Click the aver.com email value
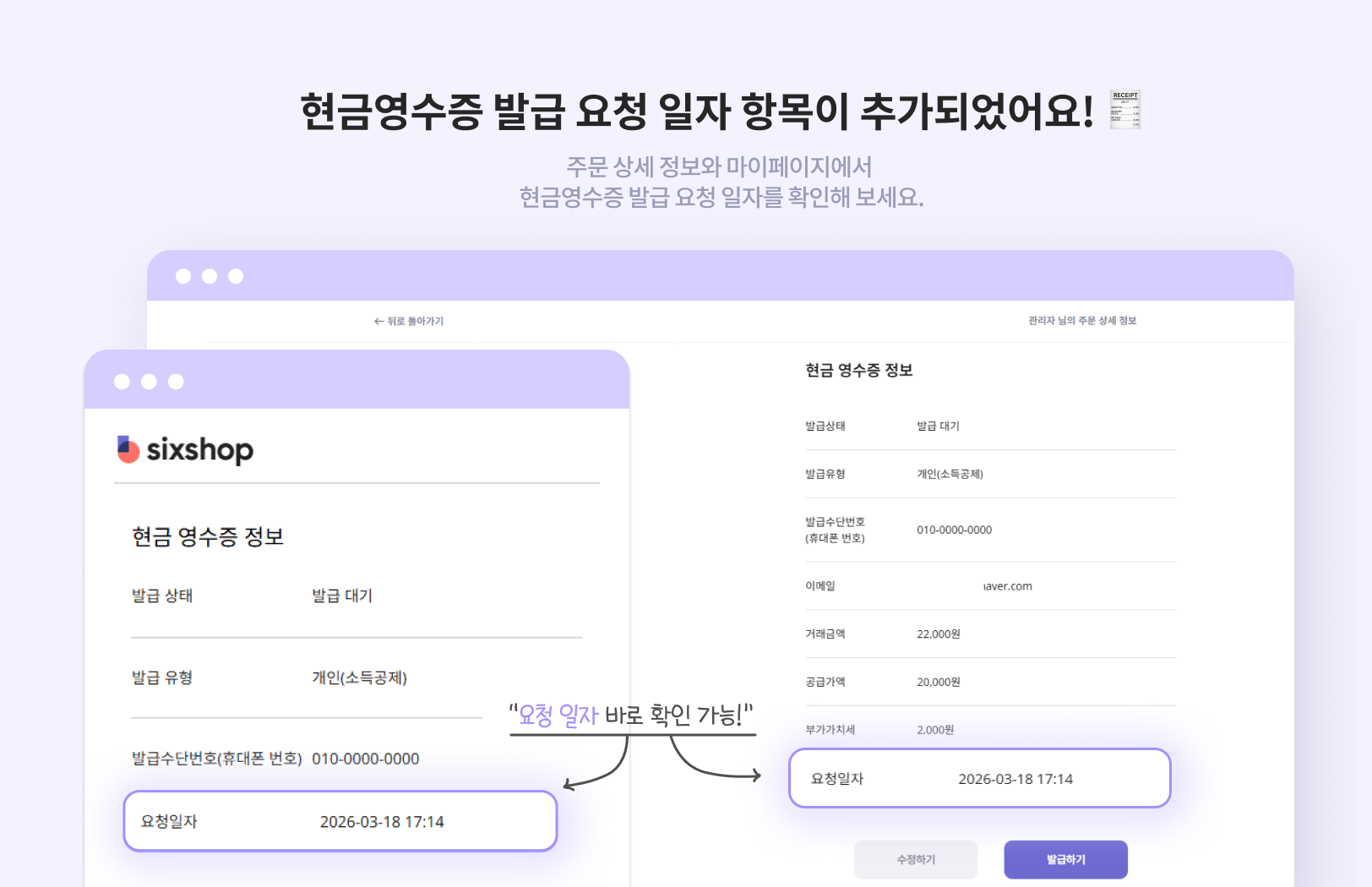The width and height of the screenshot is (1372, 887). click(x=1007, y=586)
